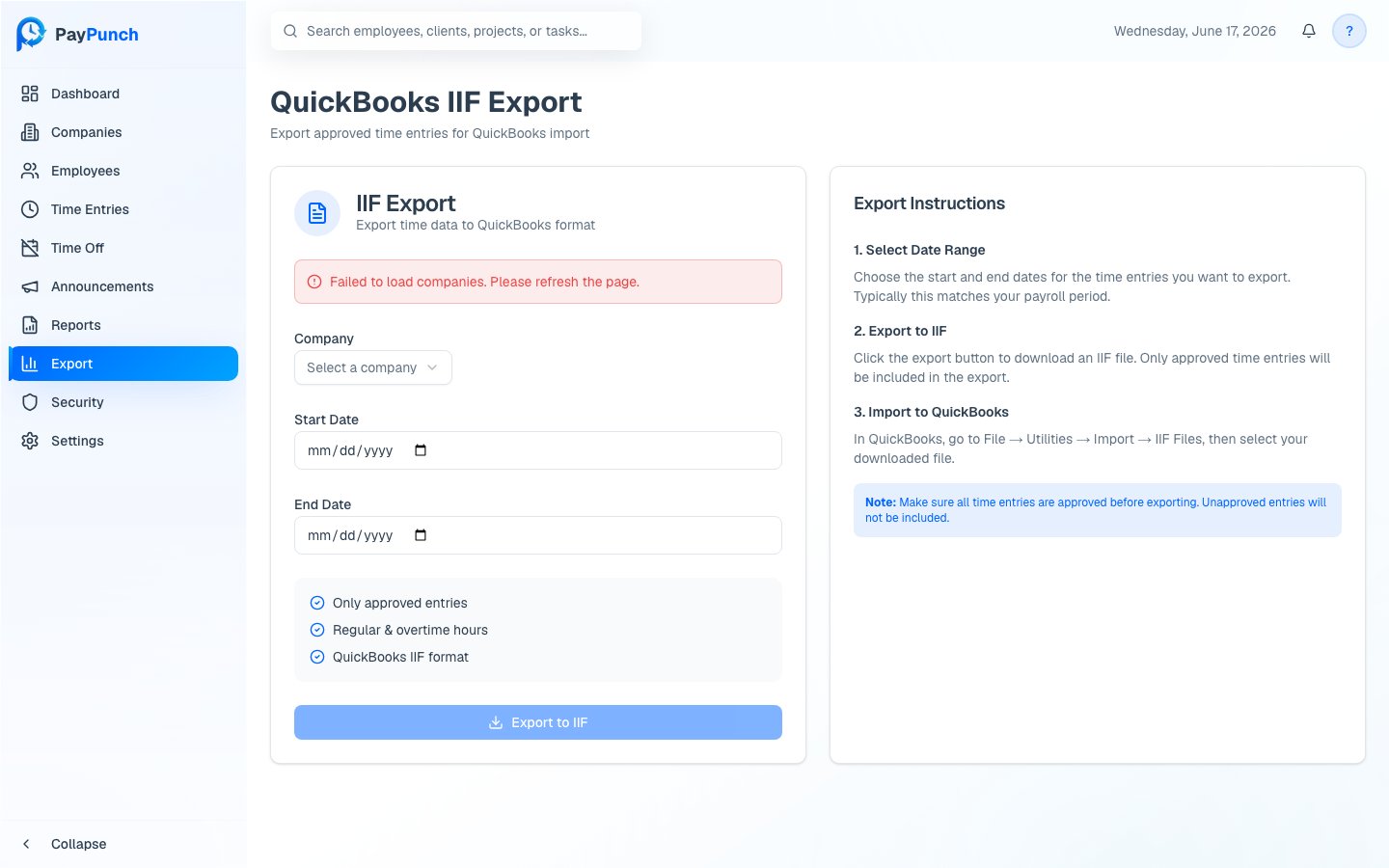This screenshot has height=868, width=1389.
Task: Focus the search employees input field
Action: 456,31
